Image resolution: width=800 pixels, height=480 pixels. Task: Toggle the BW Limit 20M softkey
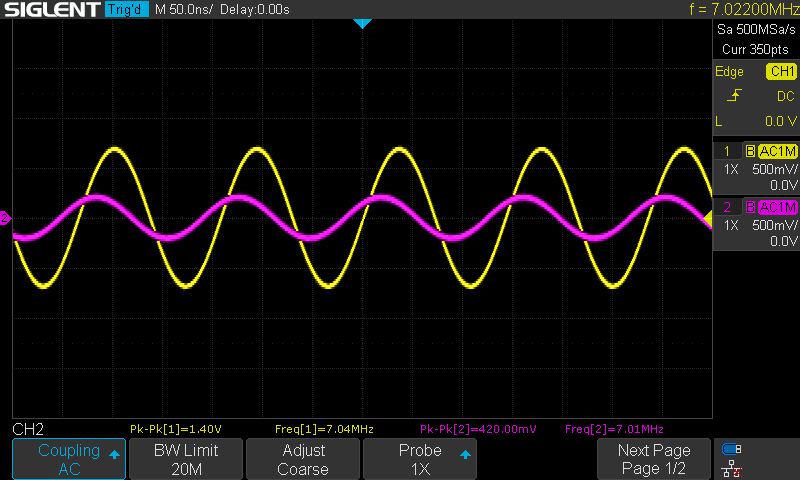pos(186,459)
